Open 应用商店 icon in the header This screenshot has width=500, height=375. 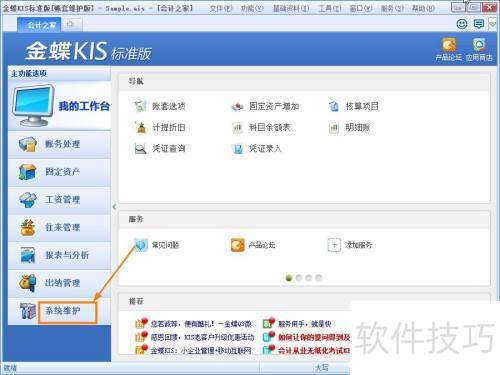pyautogui.click(x=479, y=49)
